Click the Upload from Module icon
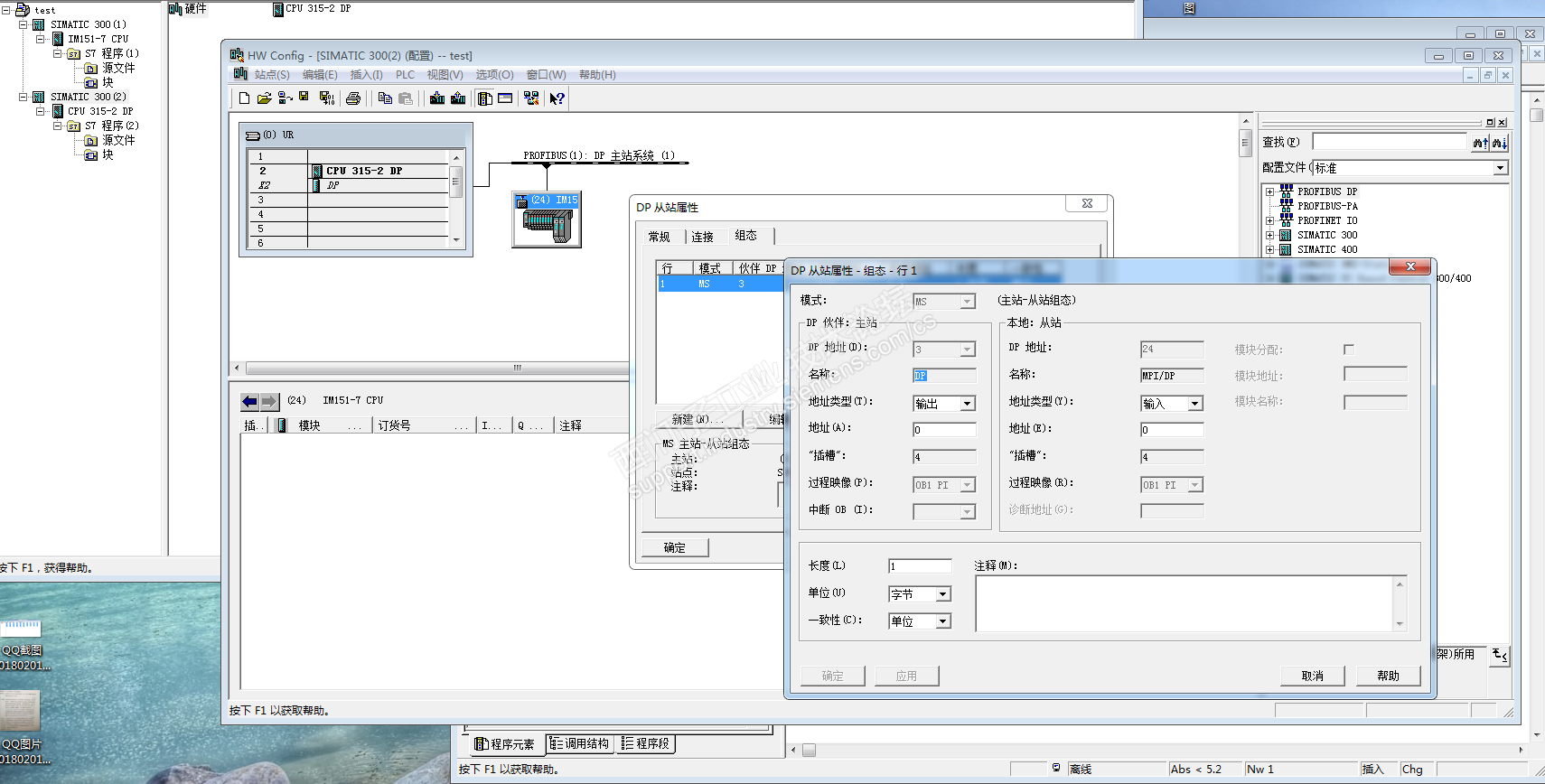This screenshot has width=1545, height=784. click(458, 98)
